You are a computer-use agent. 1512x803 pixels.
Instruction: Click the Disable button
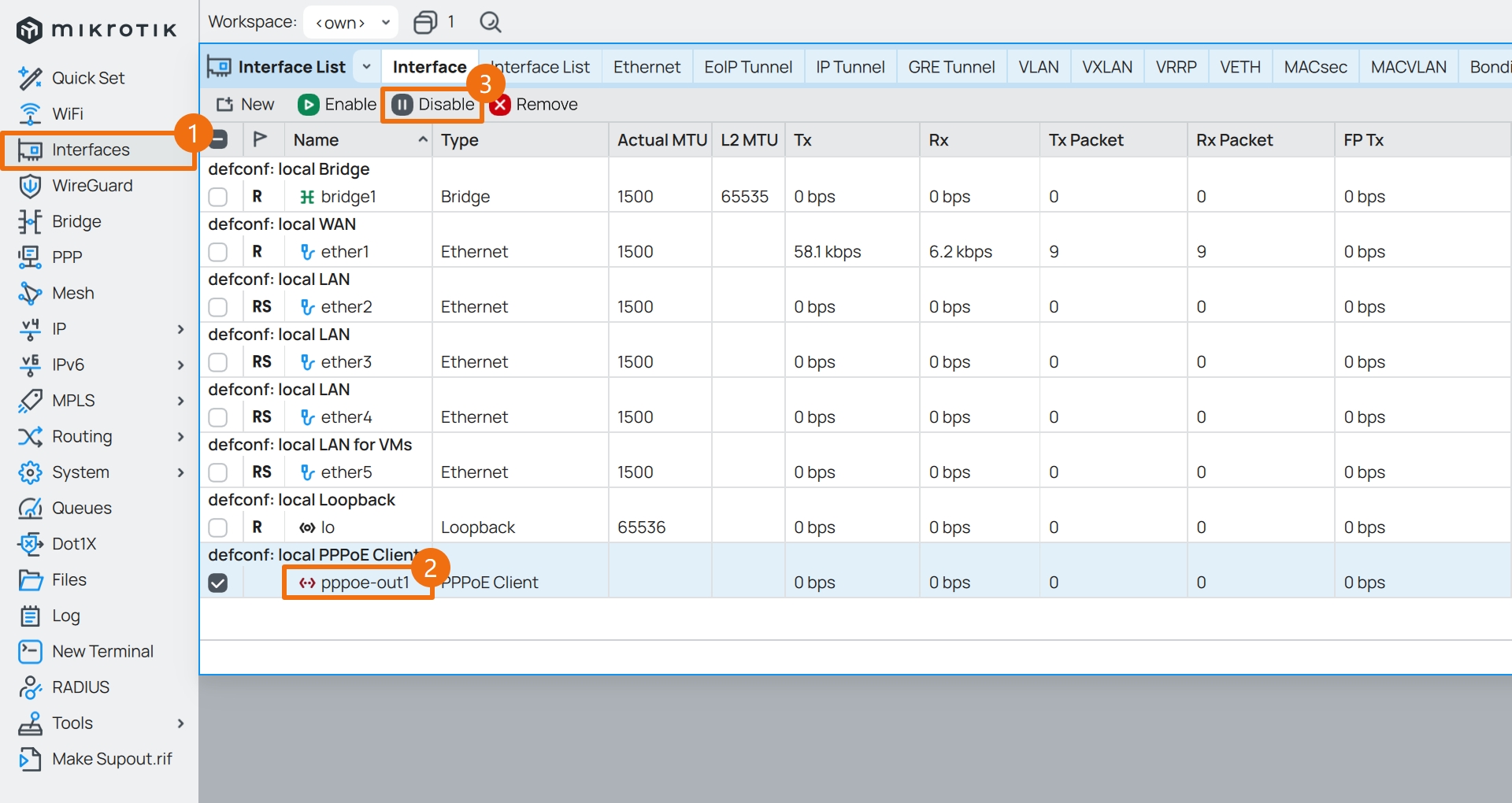pyautogui.click(x=433, y=105)
